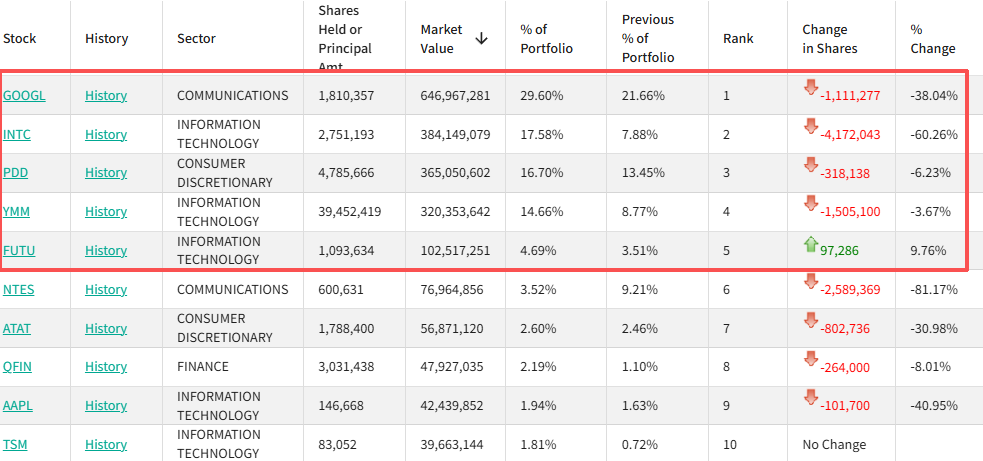The image size is (983, 461).
Task: Click the red down arrow in the QFIN row
Action: pyautogui.click(x=811, y=359)
